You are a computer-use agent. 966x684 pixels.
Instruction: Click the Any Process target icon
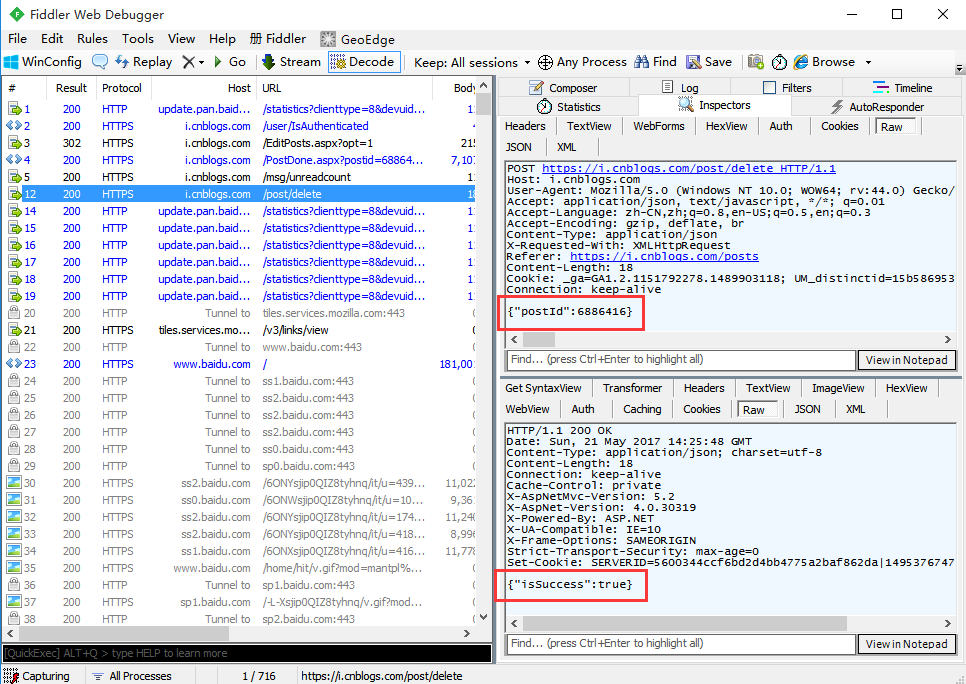click(x=545, y=62)
